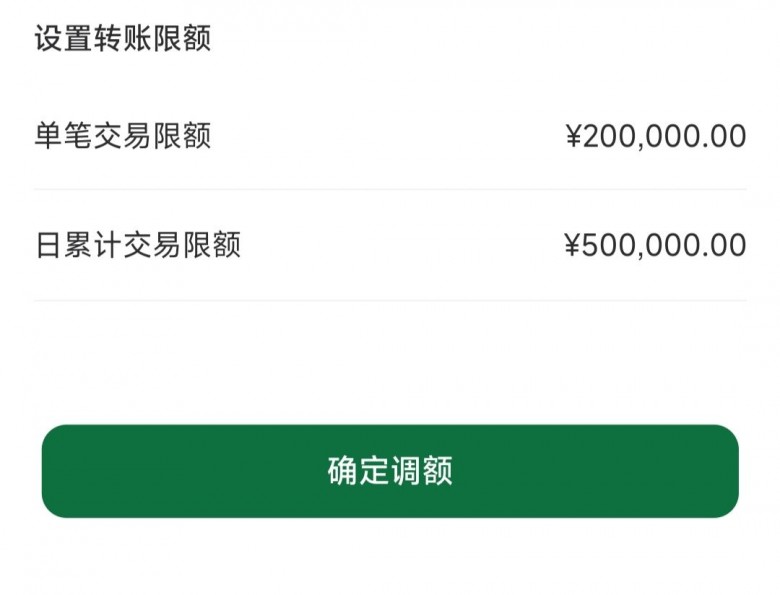Click the ¥ symbol before 200,000.00

coord(574,136)
